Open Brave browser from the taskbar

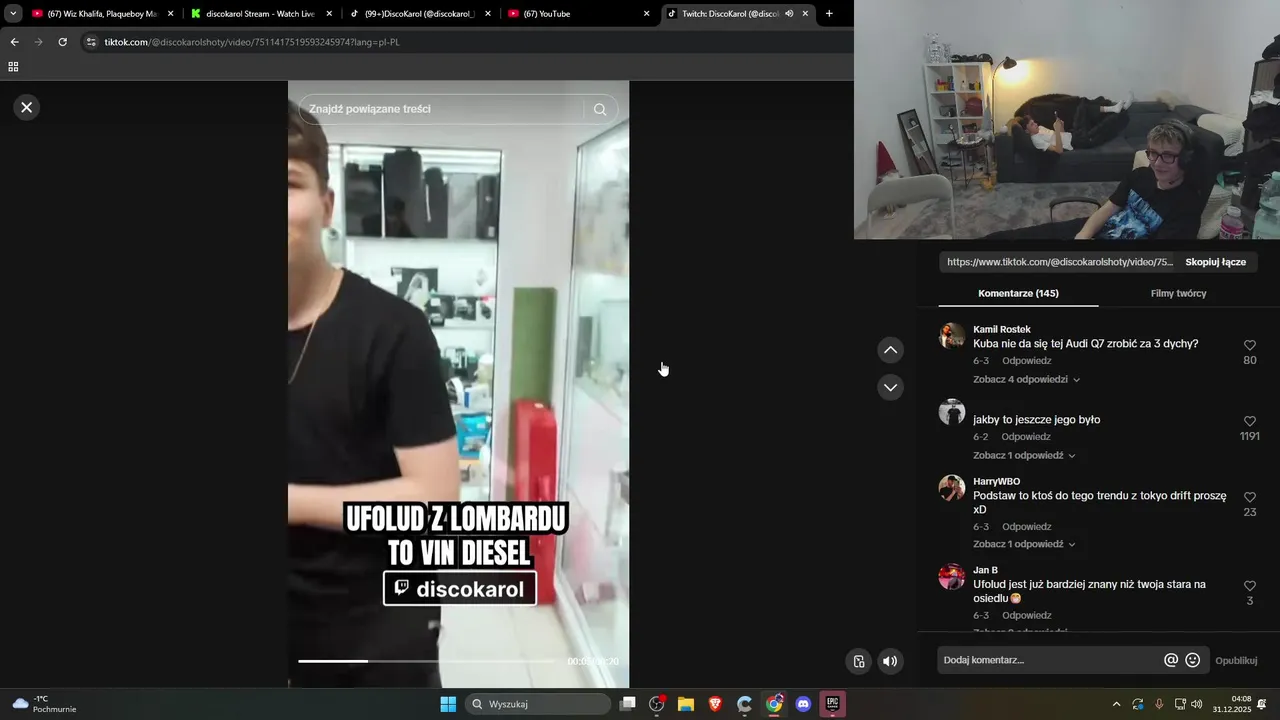point(715,704)
